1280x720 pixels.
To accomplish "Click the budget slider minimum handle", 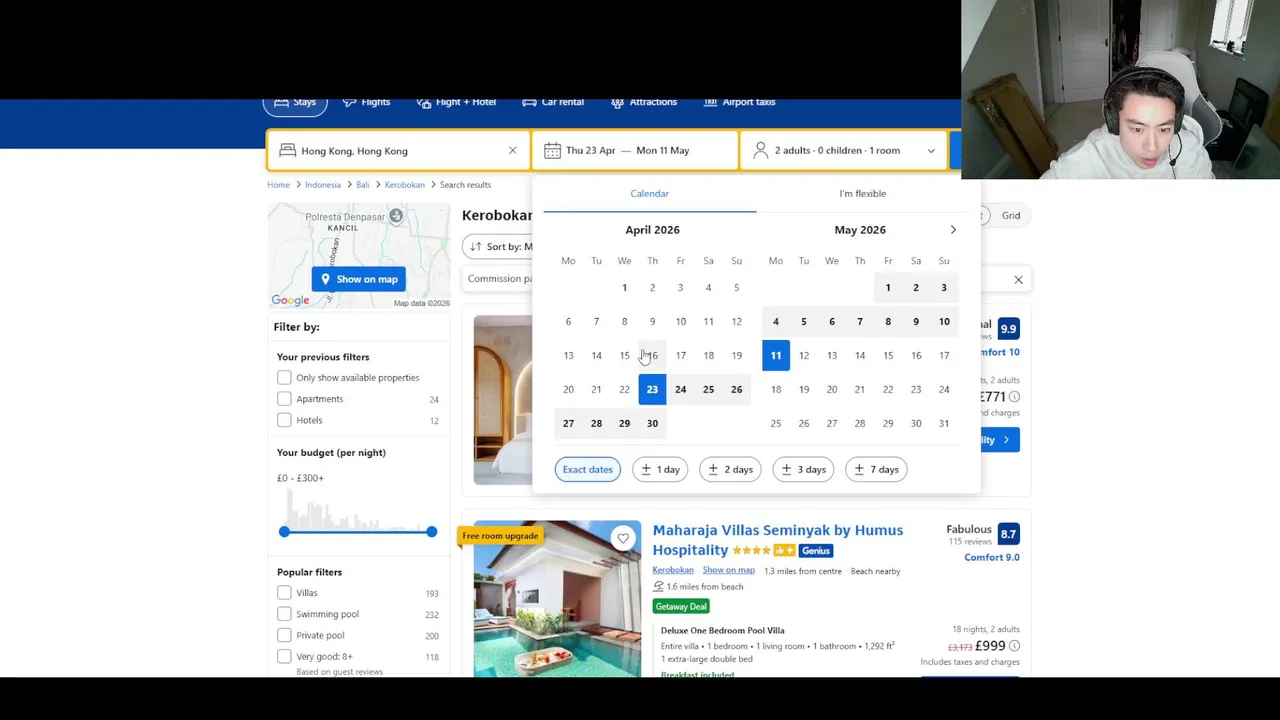I will pyautogui.click(x=284, y=531).
